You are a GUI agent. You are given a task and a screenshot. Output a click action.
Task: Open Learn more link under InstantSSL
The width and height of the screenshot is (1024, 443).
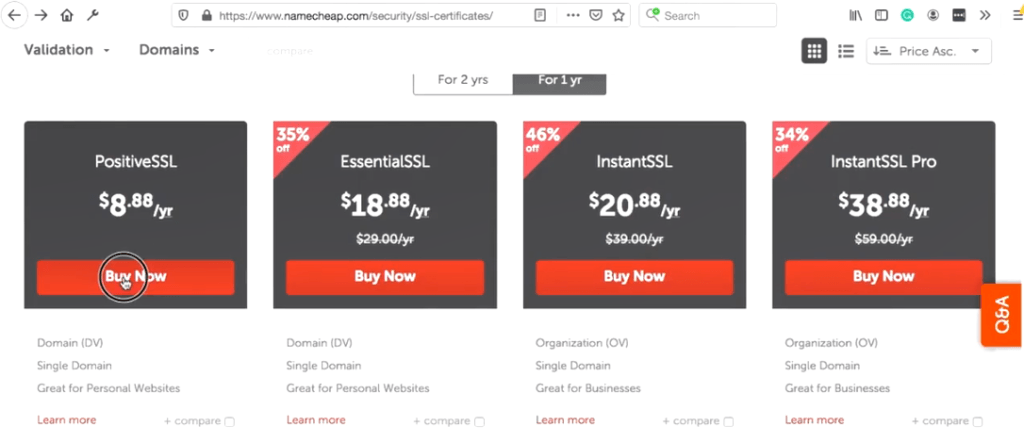(x=566, y=420)
